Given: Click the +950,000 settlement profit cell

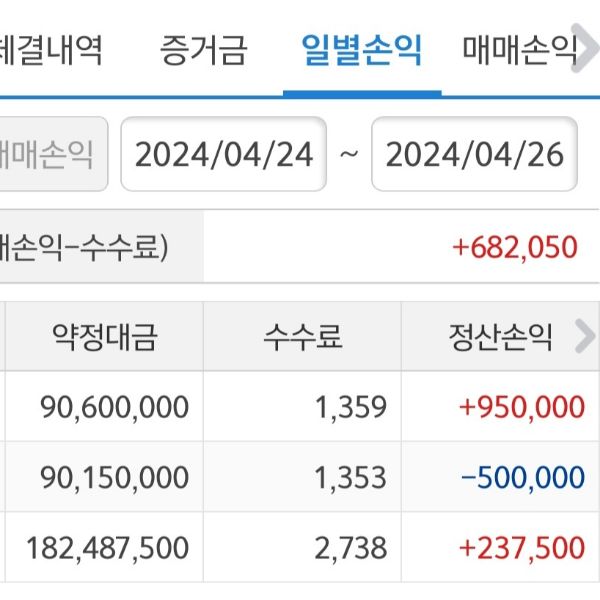Looking at the screenshot, I should click(521, 407).
